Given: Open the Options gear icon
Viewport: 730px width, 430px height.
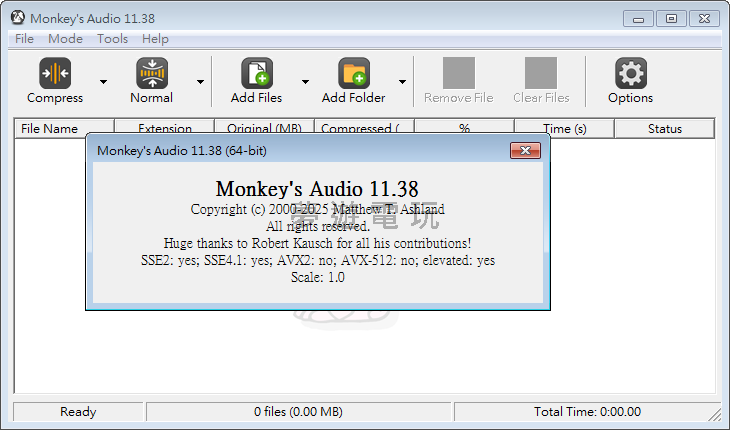Looking at the screenshot, I should point(630,73).
